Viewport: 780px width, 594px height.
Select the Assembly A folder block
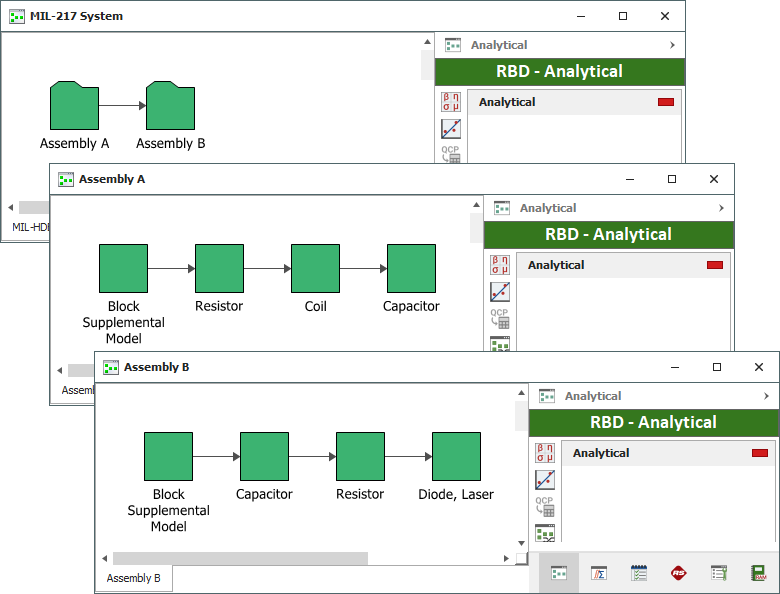(x=74, y=106)
